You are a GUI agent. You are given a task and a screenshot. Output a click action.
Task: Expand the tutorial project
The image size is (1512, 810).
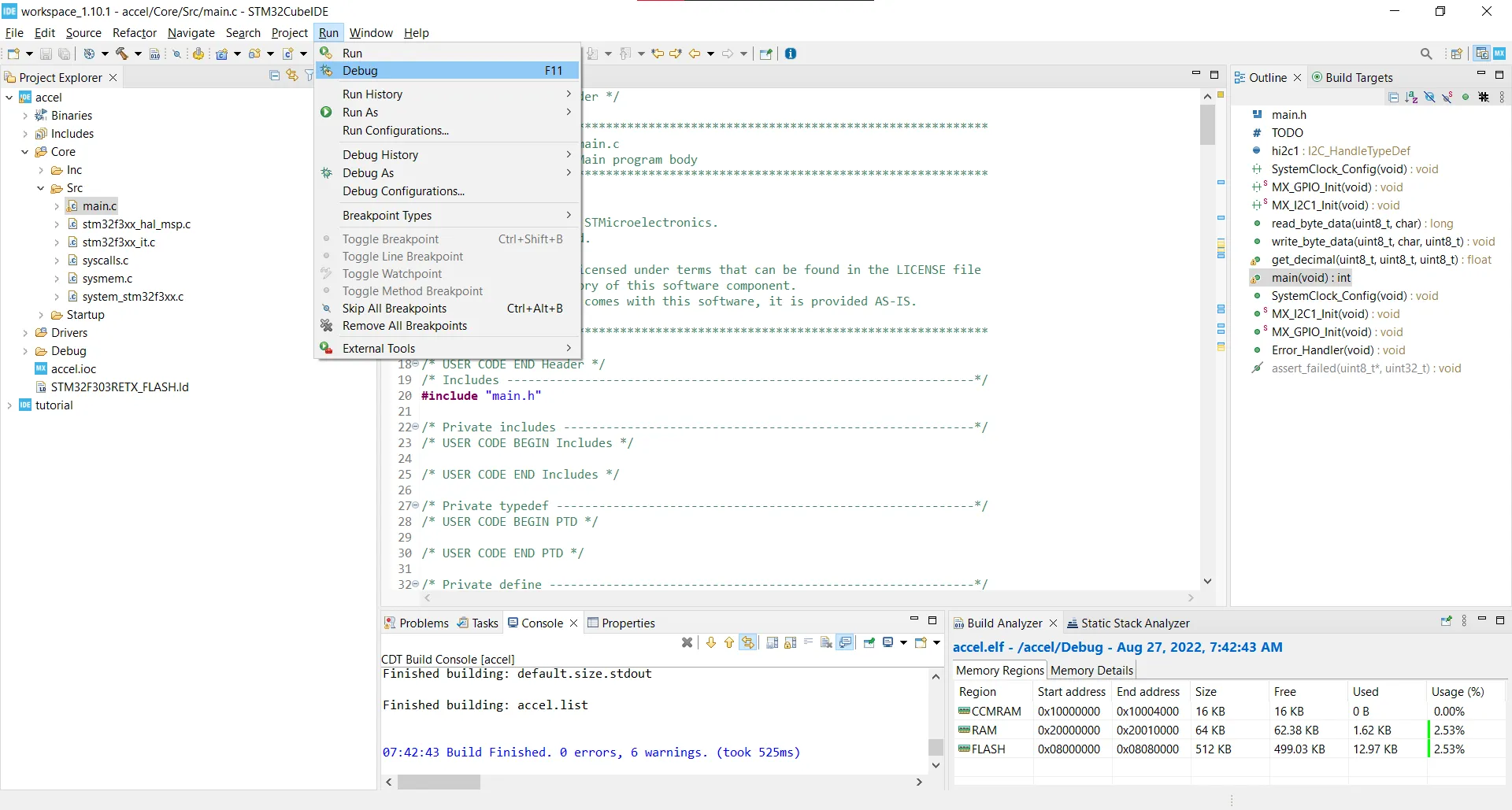point(9,405)
